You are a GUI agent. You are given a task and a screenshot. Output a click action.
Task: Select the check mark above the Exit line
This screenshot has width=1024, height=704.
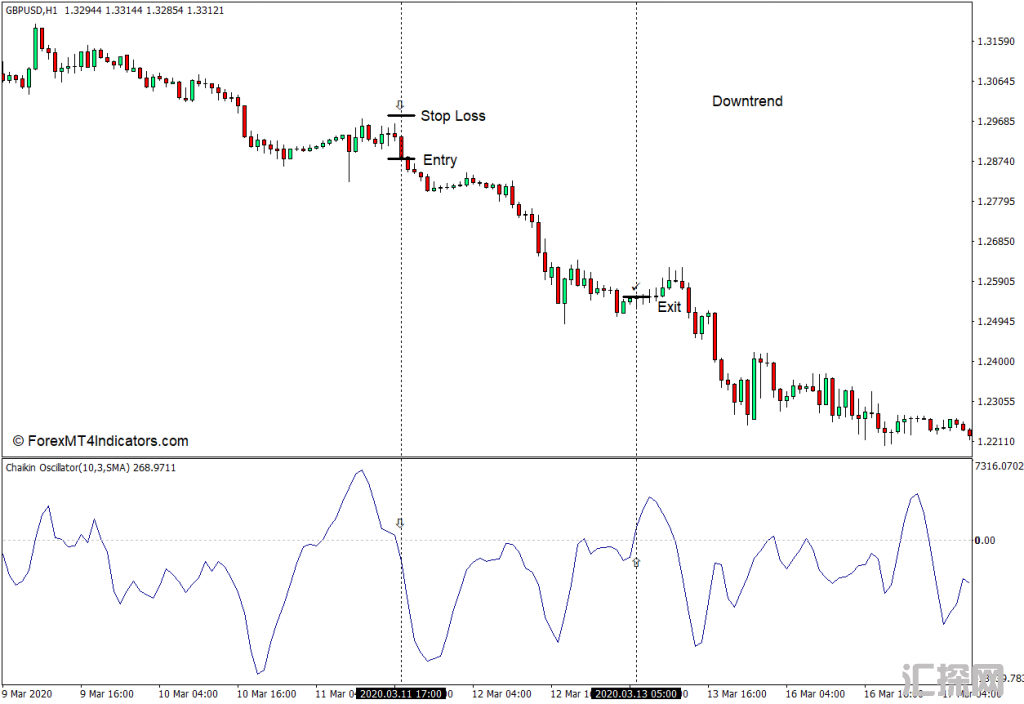pos(635,288)
